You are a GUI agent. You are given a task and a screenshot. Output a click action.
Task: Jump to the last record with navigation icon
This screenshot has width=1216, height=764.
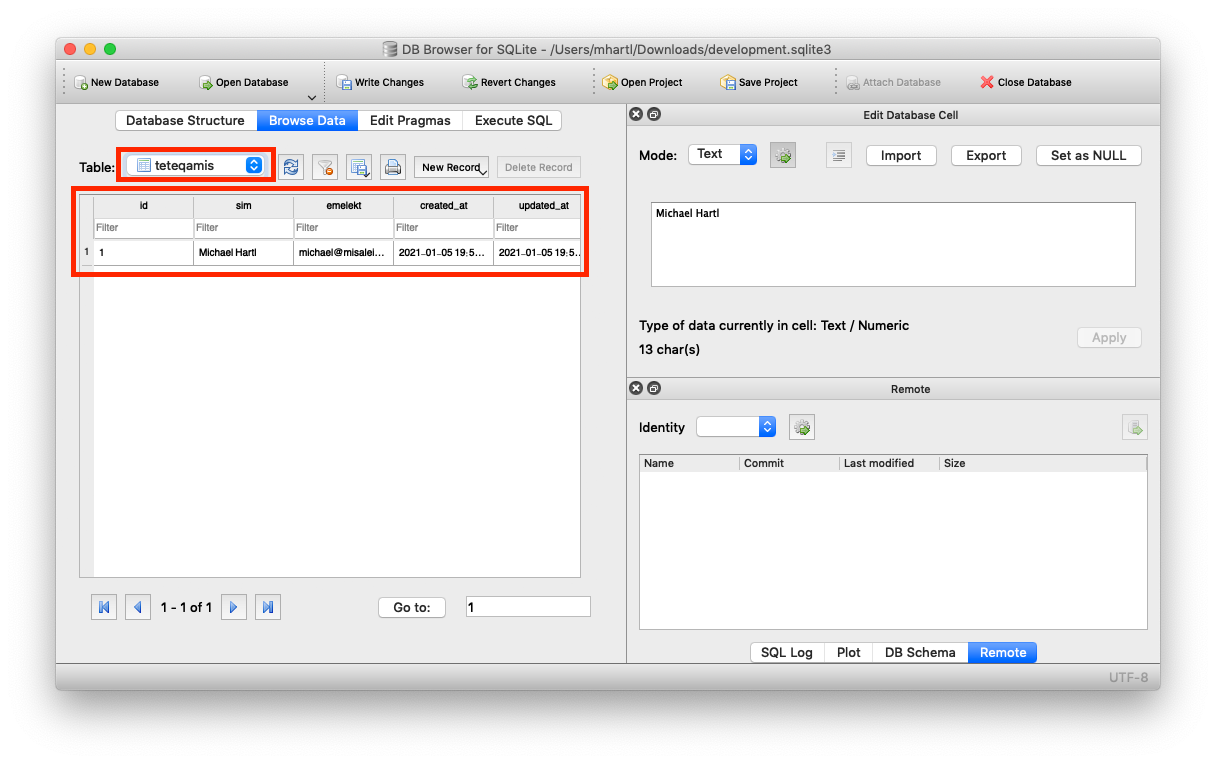click(268, 607)
